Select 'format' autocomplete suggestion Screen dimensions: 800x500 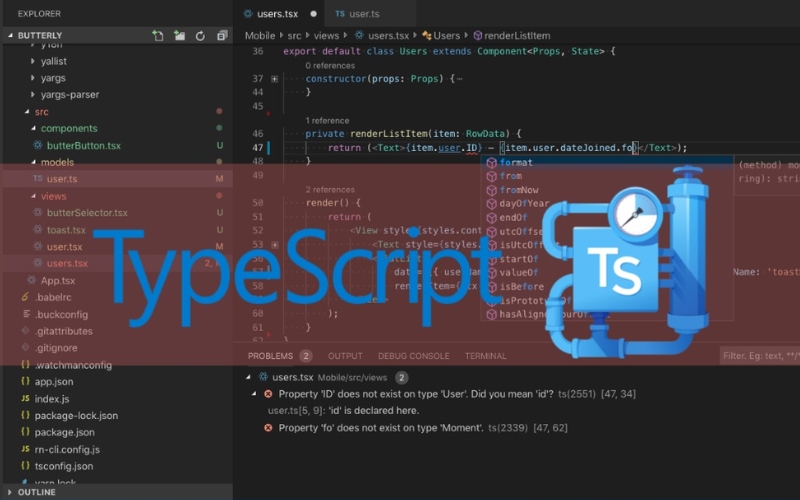click(x=607, y=162)
